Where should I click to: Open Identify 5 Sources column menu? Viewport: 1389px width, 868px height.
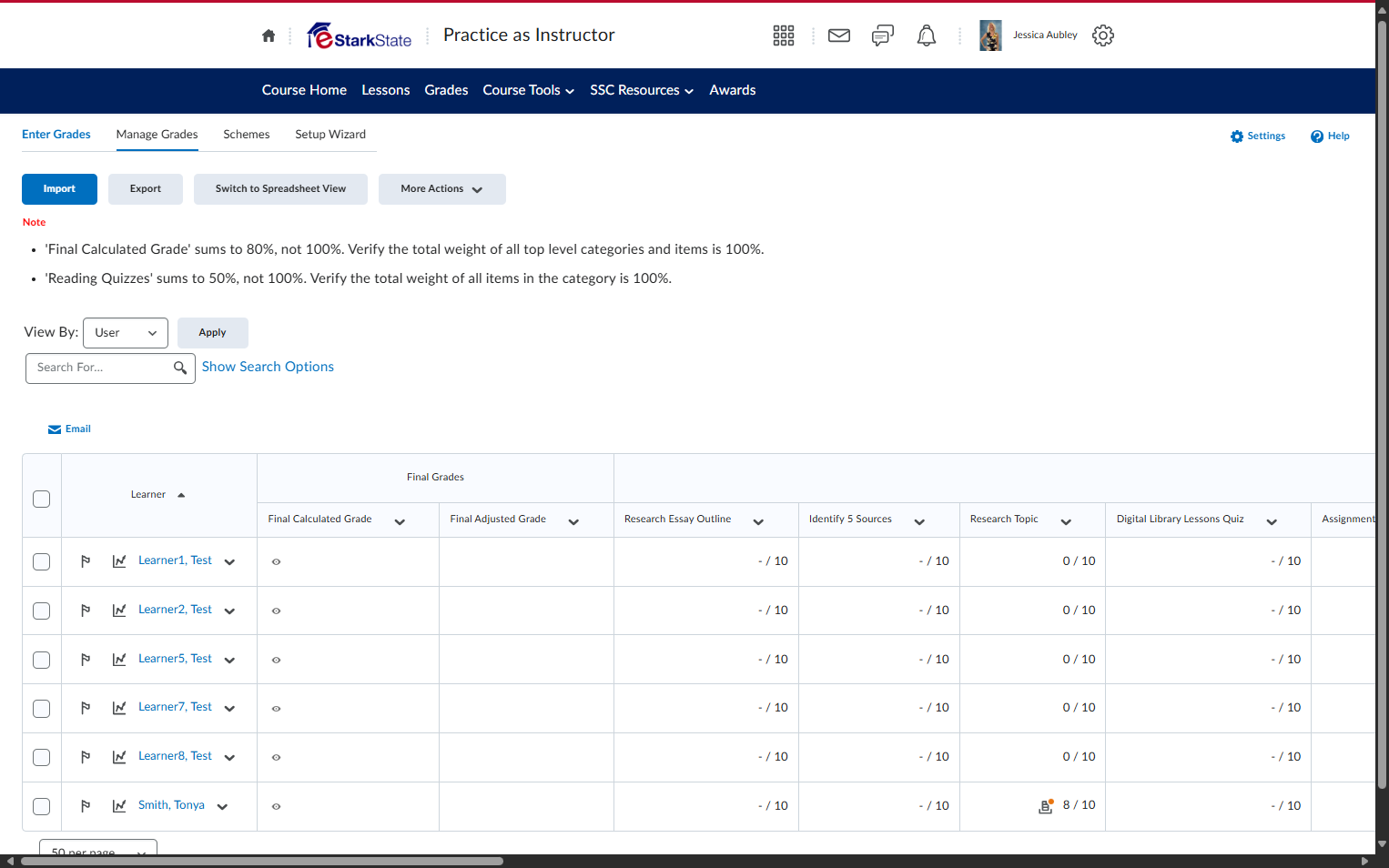click(919, 522)
